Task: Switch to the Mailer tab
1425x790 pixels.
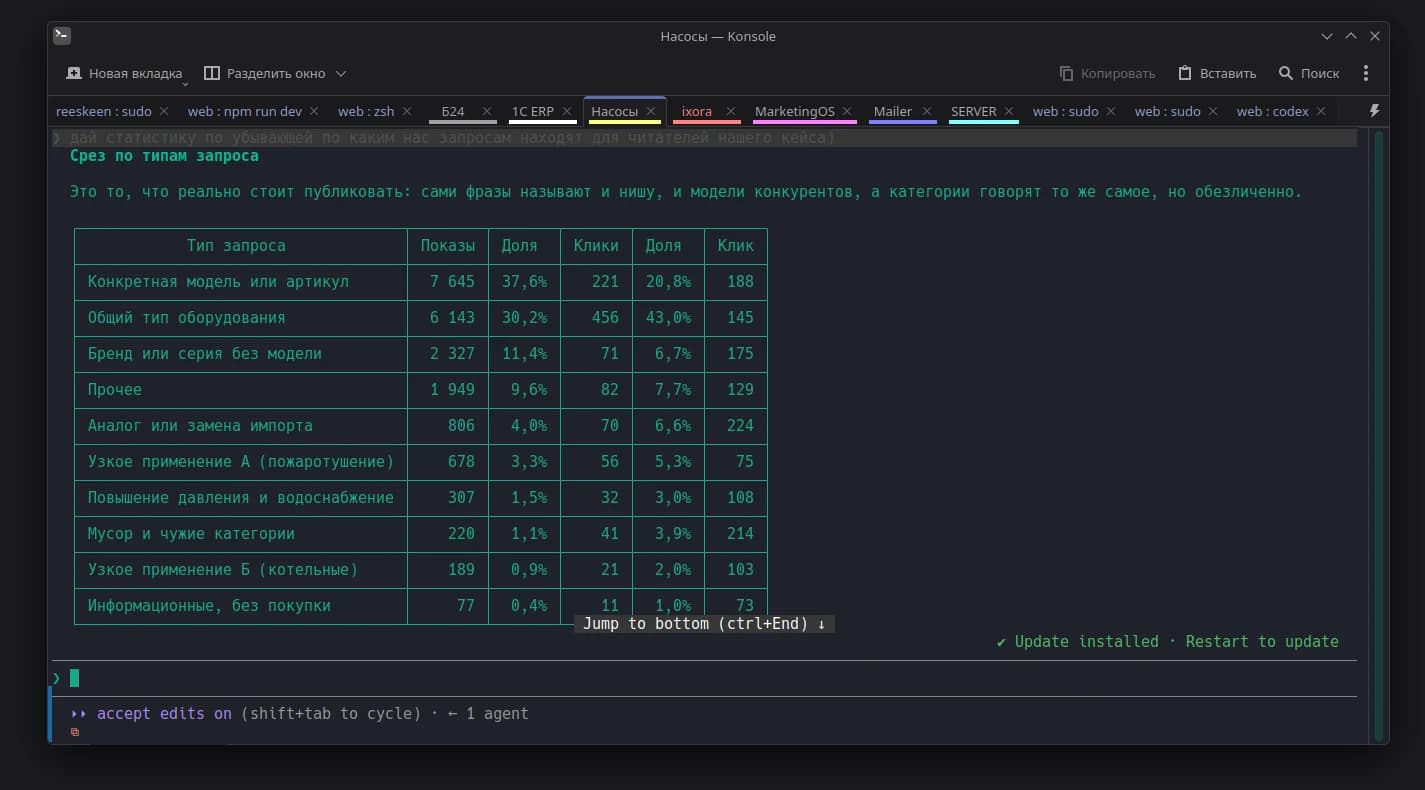Action: pos(893,111)
